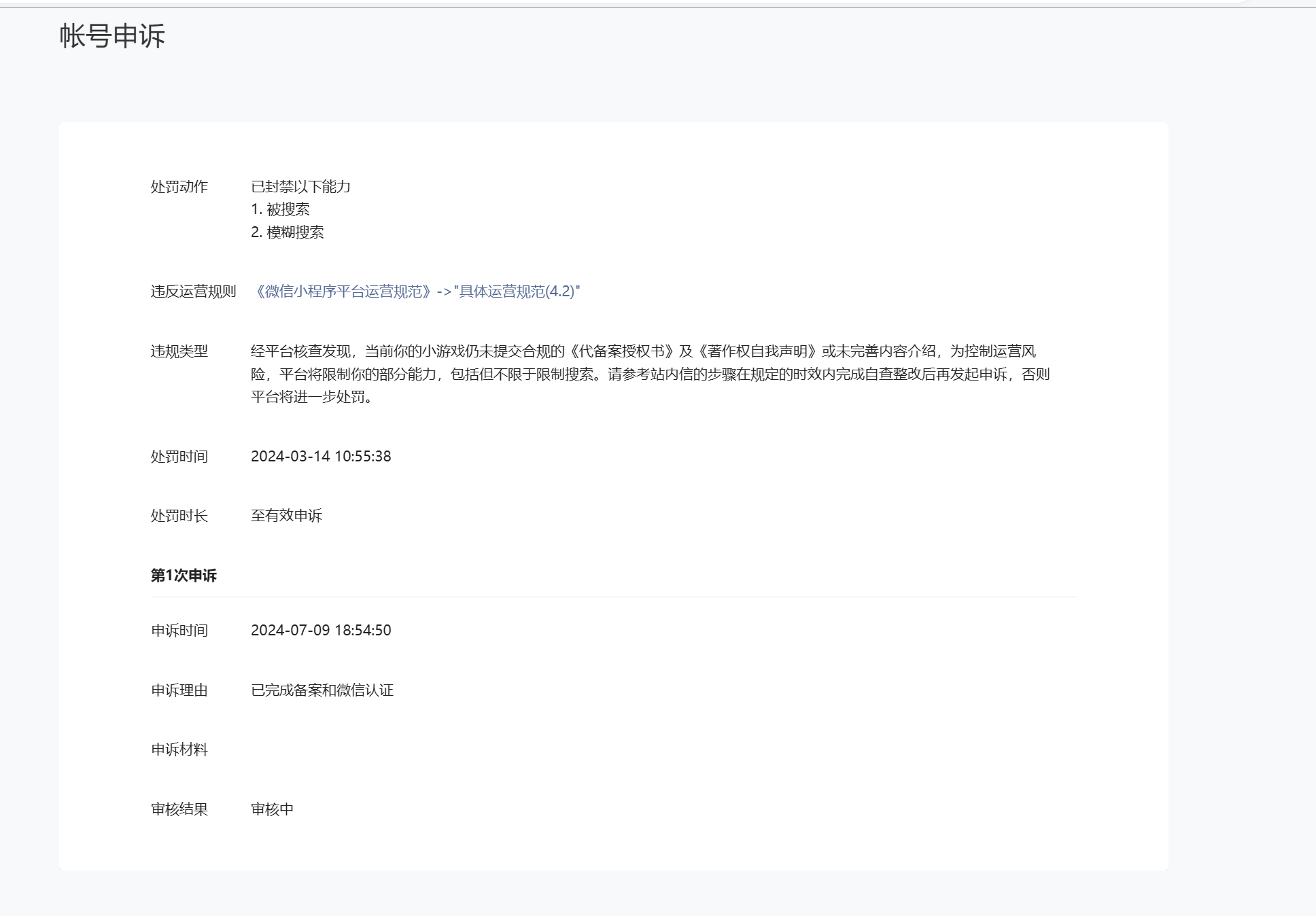The width and height of the screenshot is (1316, 916).
Task: Click the 已完成备案和微信认证 appeal reason
Action: 322,690
